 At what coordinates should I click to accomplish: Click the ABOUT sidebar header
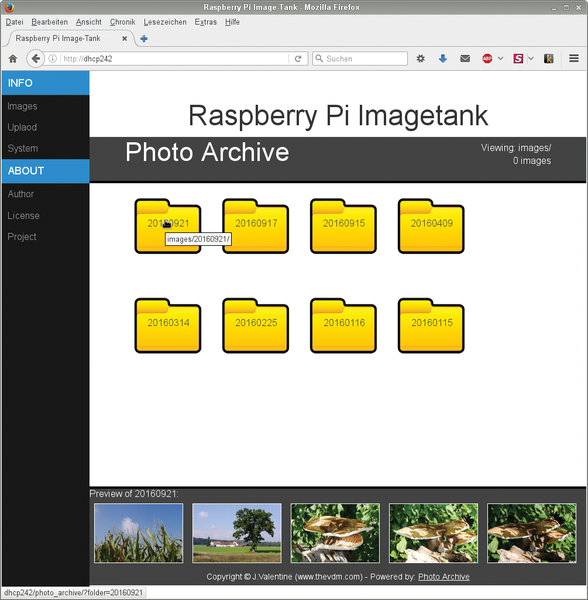point(46,171)
